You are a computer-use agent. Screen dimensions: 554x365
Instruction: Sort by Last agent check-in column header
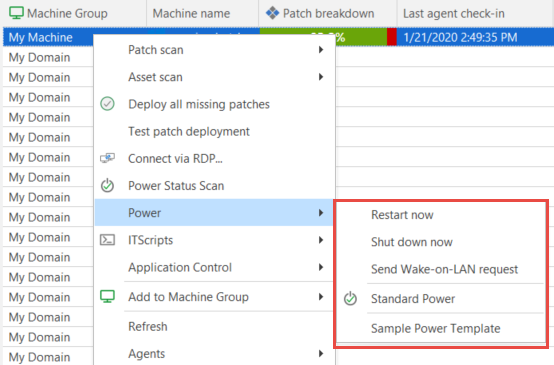click(x=476, y=13)
